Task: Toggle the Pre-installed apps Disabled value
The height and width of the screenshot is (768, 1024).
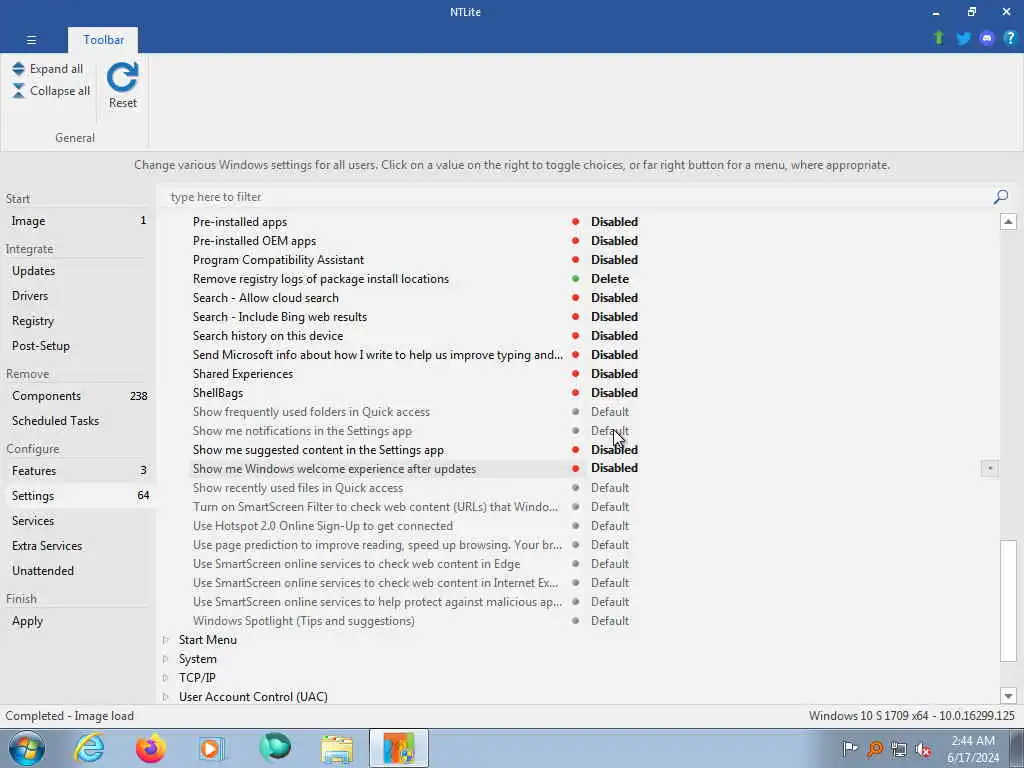Action: [614, 222]
